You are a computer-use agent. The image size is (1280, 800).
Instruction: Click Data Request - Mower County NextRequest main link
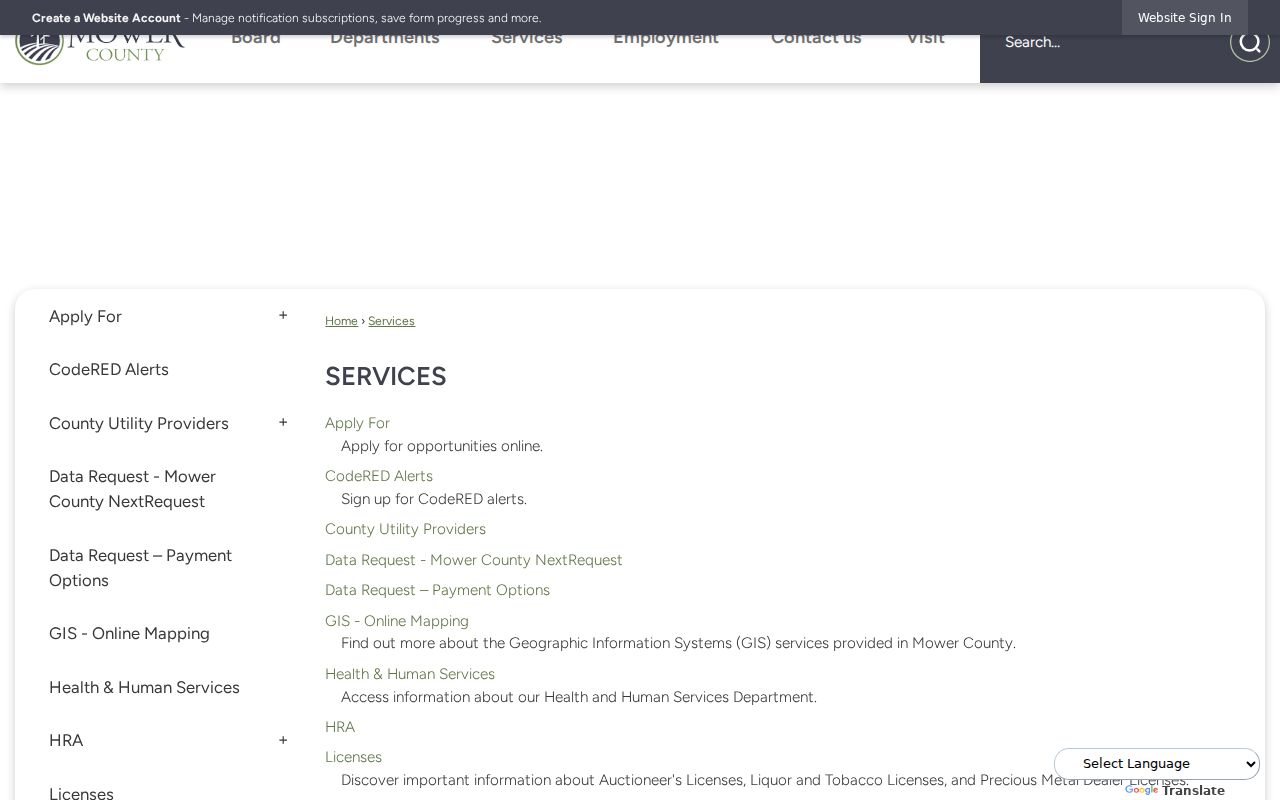[x=474, y=560]
